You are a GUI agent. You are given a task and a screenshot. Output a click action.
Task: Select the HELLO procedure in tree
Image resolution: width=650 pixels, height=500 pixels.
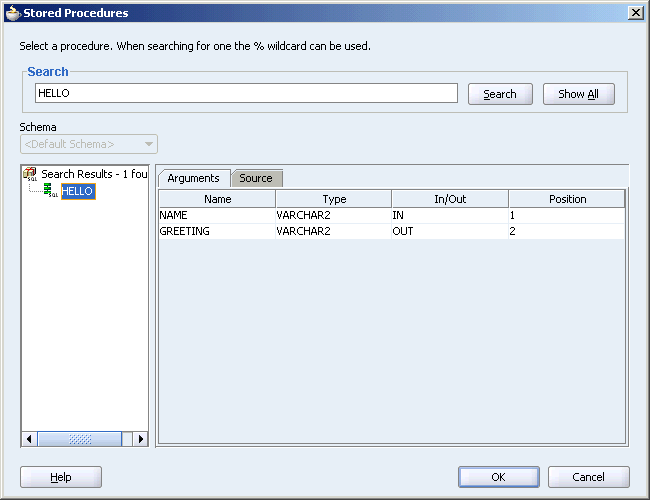click(x=78, y=191)
